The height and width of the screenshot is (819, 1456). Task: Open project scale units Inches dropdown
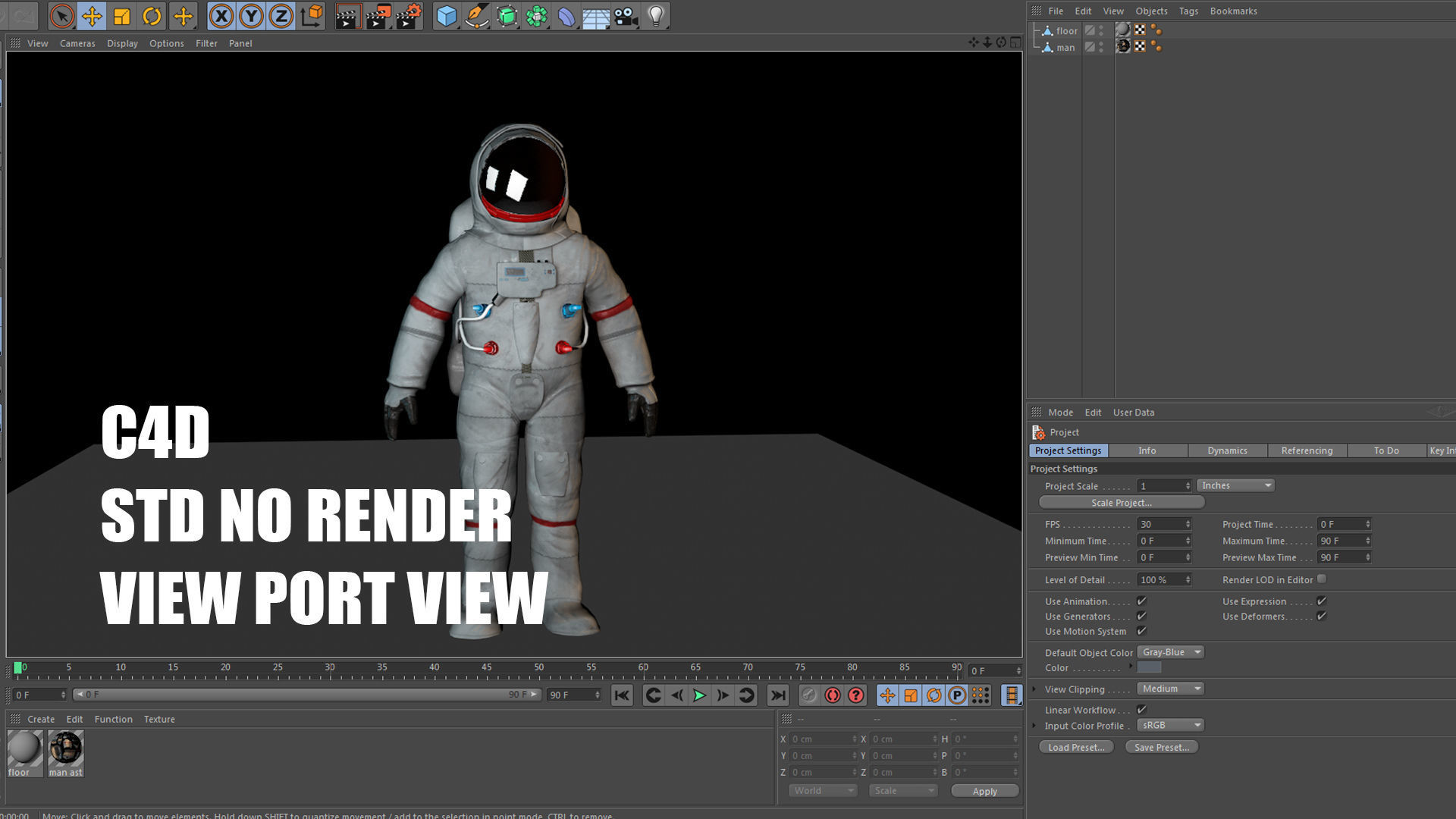tap(1235, 485)
